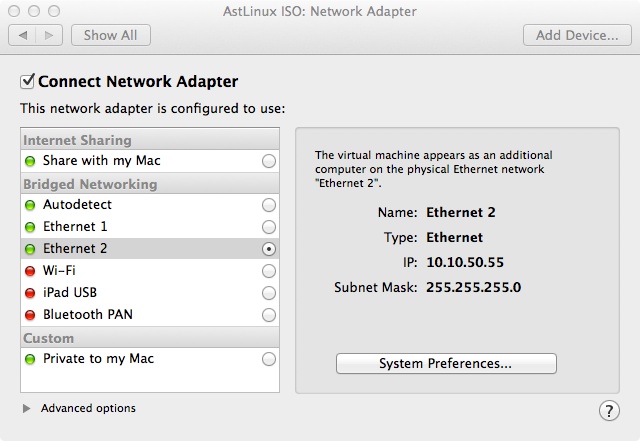Click Add Device... button

[577, 36]
